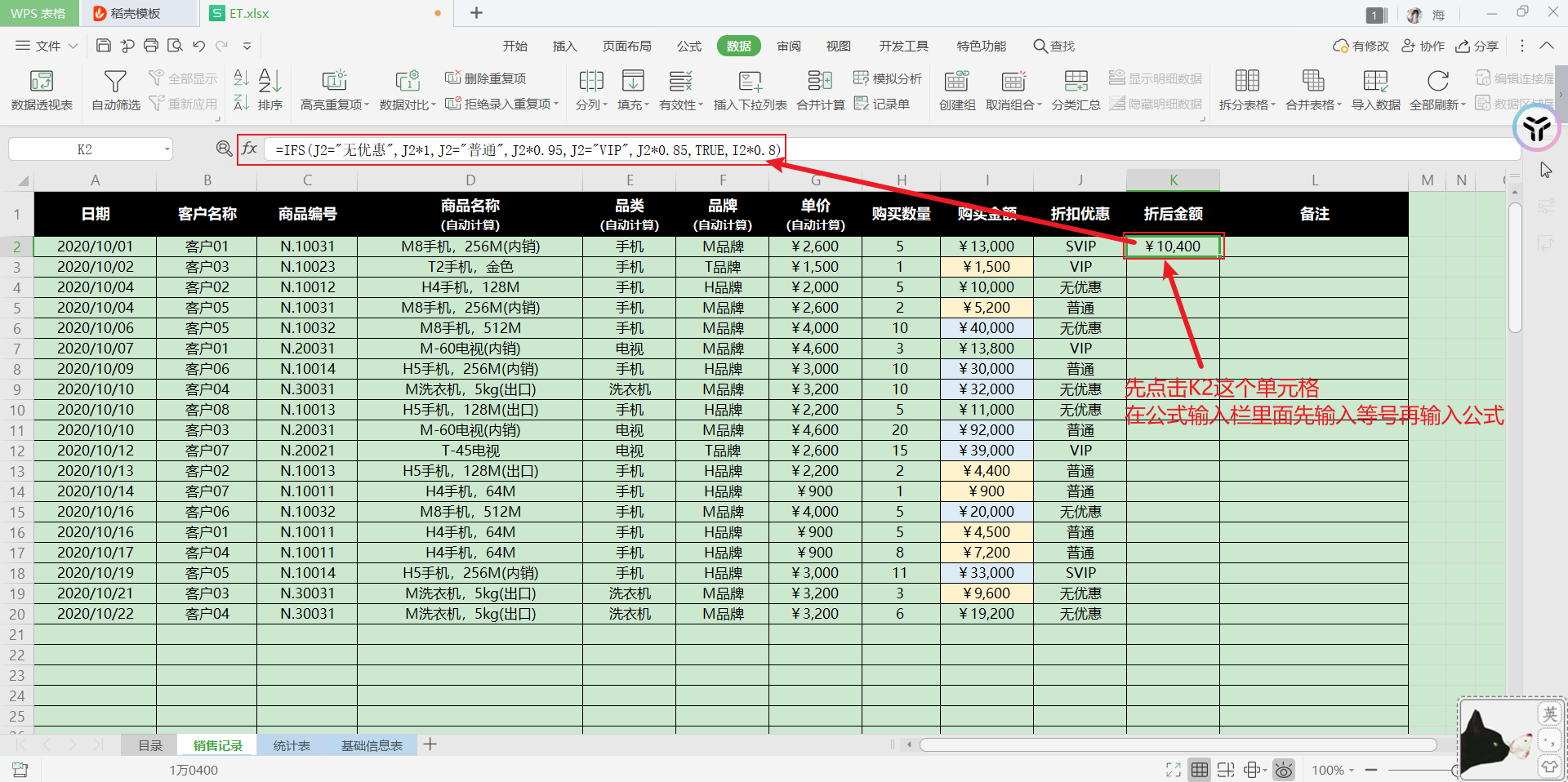Open quick access toolbar customize dropdown
This screenshot has height=782, width=1568.
coord(246,46)
